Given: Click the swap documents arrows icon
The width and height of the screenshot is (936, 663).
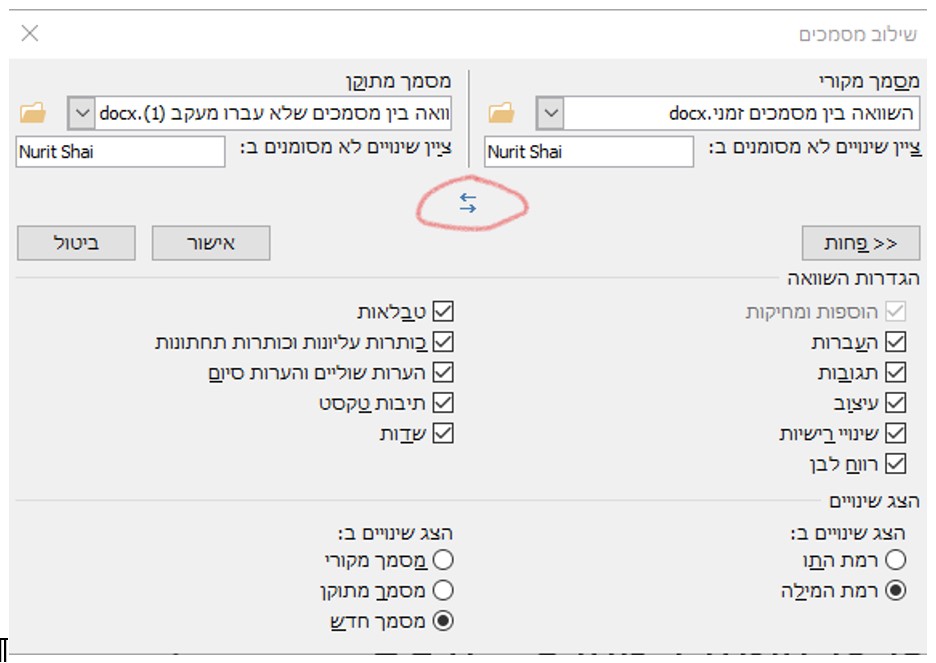Looking at the screenshot, I should click(x=468, y=204).
